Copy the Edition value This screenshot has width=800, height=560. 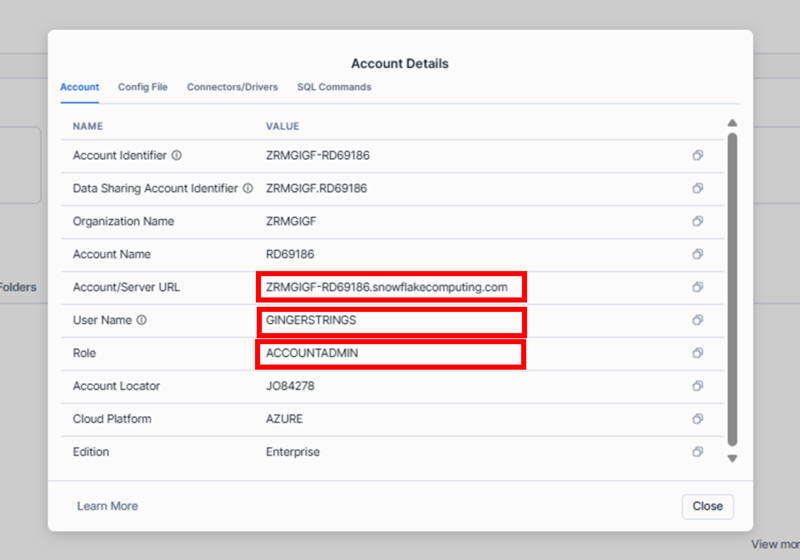pyautogui.click(x=697, y=451)
